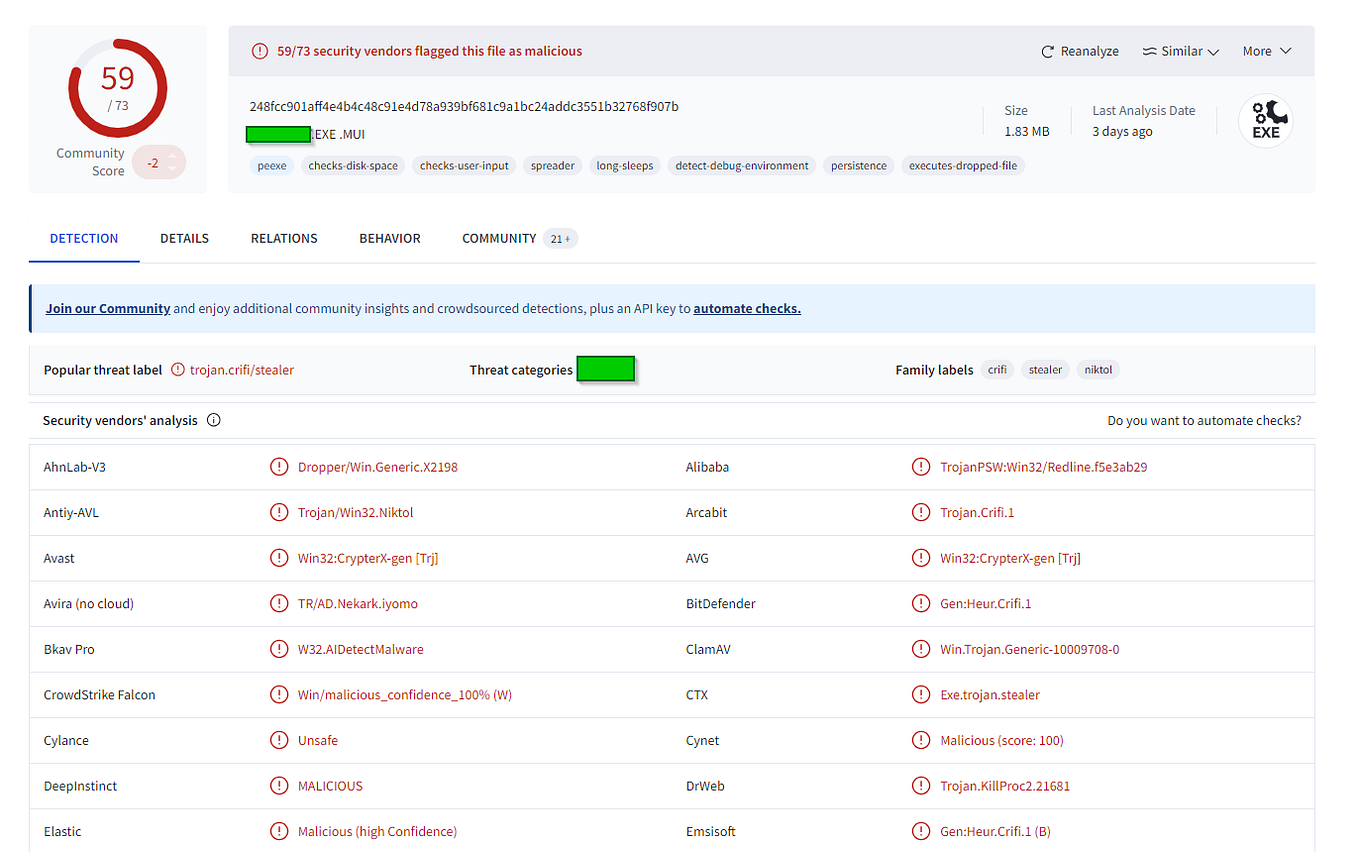Click the Reanalyze icon
The height and width of the screenshot is (852, 1358).
1047,50
